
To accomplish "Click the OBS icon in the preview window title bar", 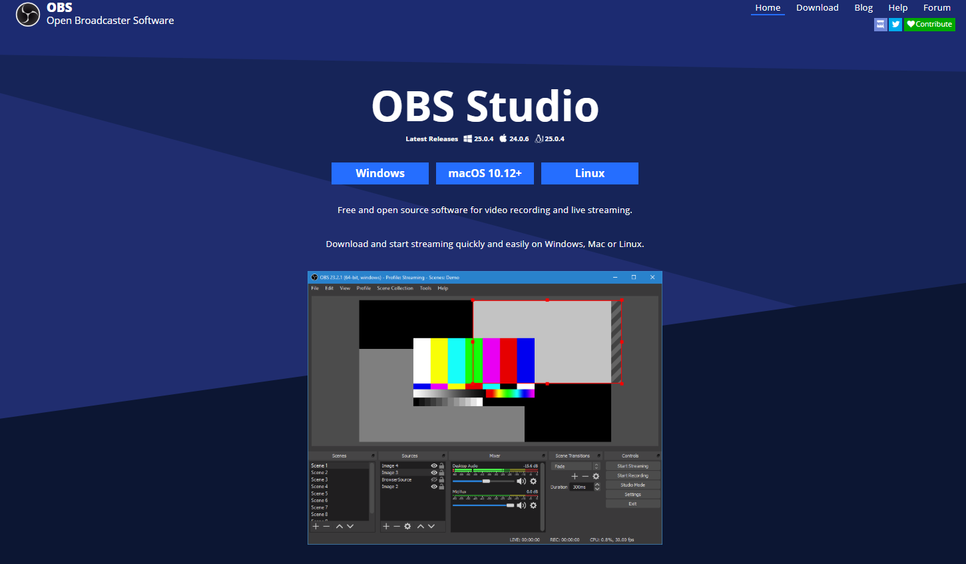I will [x=314, y=277].
